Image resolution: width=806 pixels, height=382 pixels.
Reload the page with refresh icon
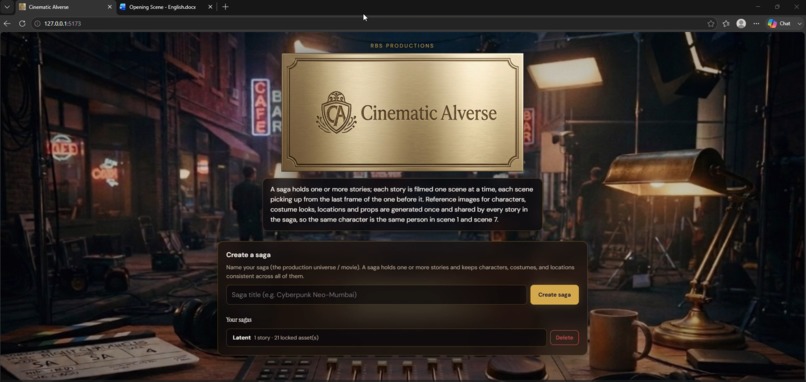click(22, 24)
